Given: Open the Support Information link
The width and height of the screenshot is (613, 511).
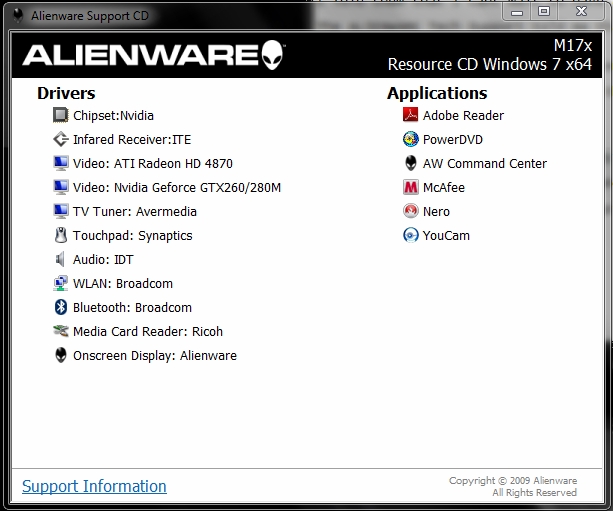Looking at the screenshot, I should pyautogui.click(x=94, y=486).
